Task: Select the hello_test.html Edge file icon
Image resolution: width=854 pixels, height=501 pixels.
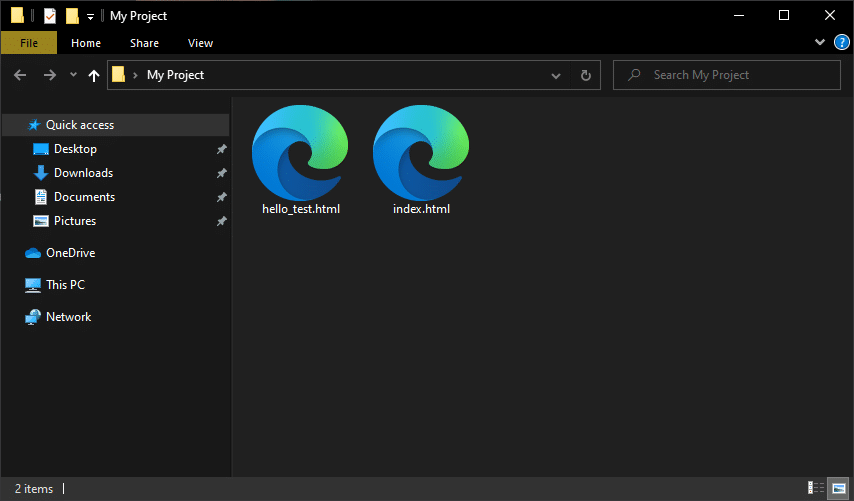Action: coord(300,153)
